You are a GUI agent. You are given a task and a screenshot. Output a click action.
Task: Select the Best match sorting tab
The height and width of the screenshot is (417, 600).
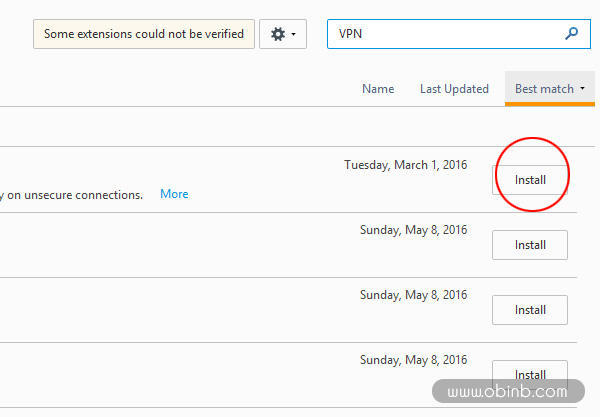click(x=549, y=88)
